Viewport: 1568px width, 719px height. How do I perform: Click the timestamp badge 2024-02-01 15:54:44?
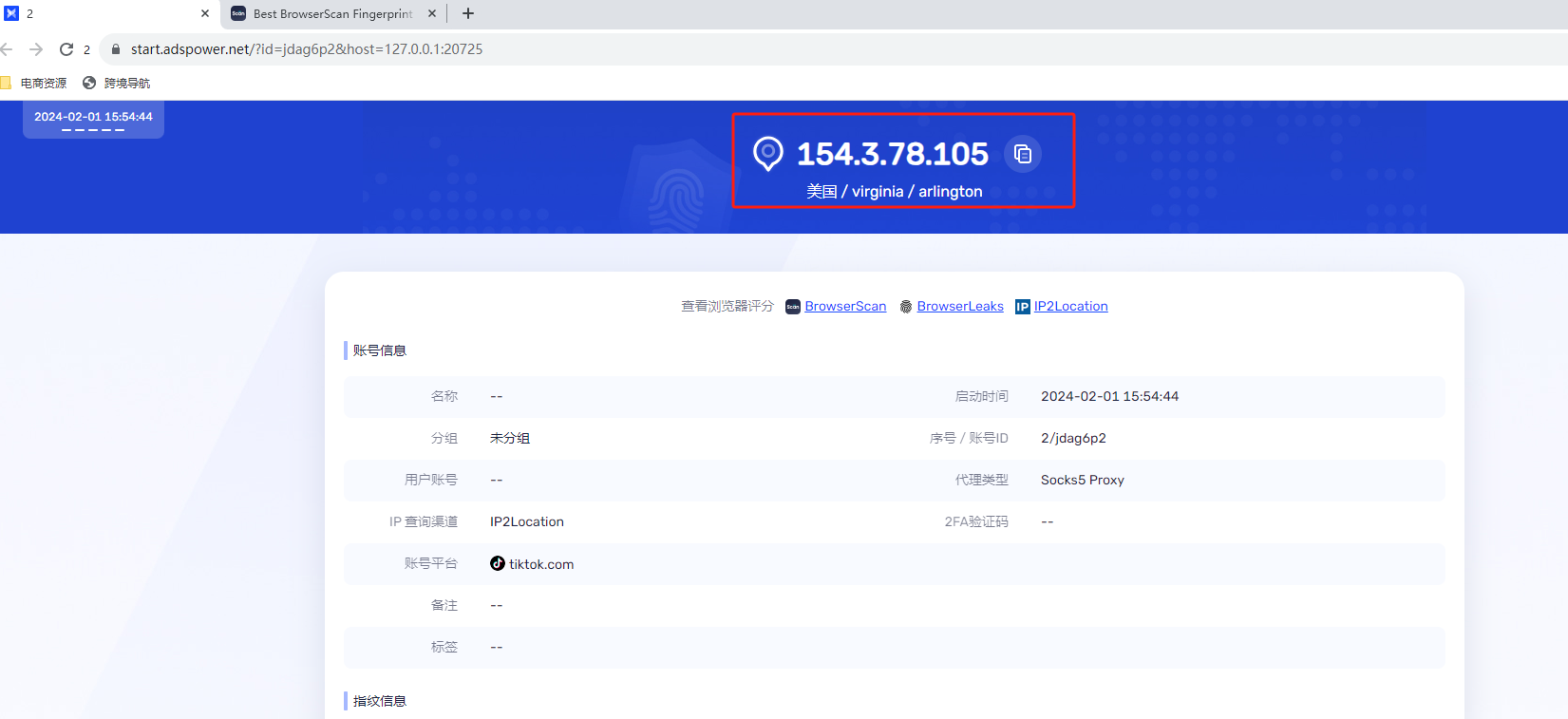coord(93,118)
